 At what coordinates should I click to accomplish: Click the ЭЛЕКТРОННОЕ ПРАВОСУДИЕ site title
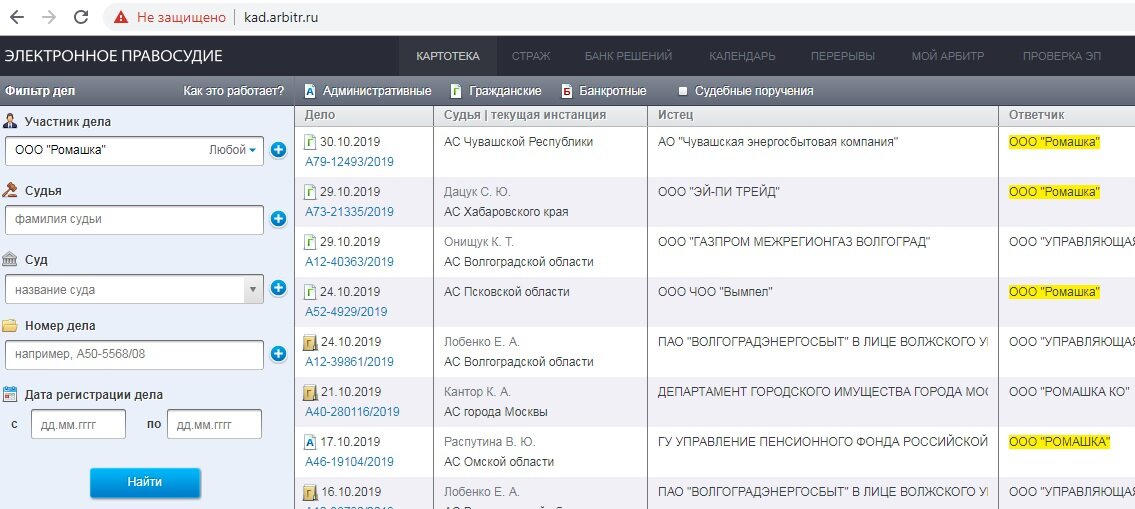click(x=114, y=56)
